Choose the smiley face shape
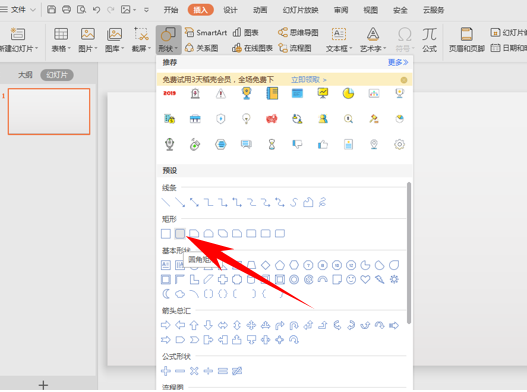 [x=351, y=279]
